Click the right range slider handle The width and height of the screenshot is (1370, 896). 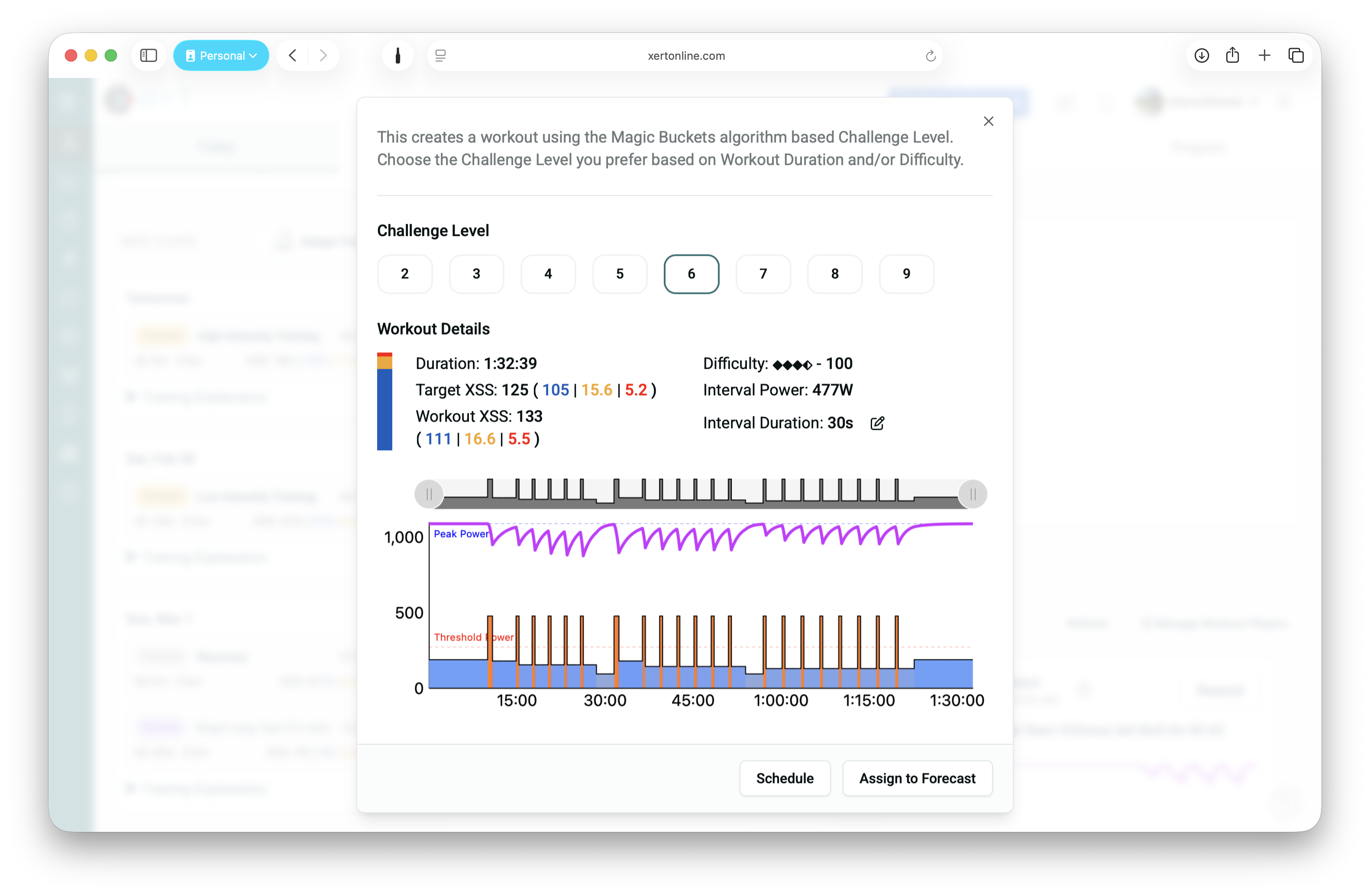click(x=972, y=494)
